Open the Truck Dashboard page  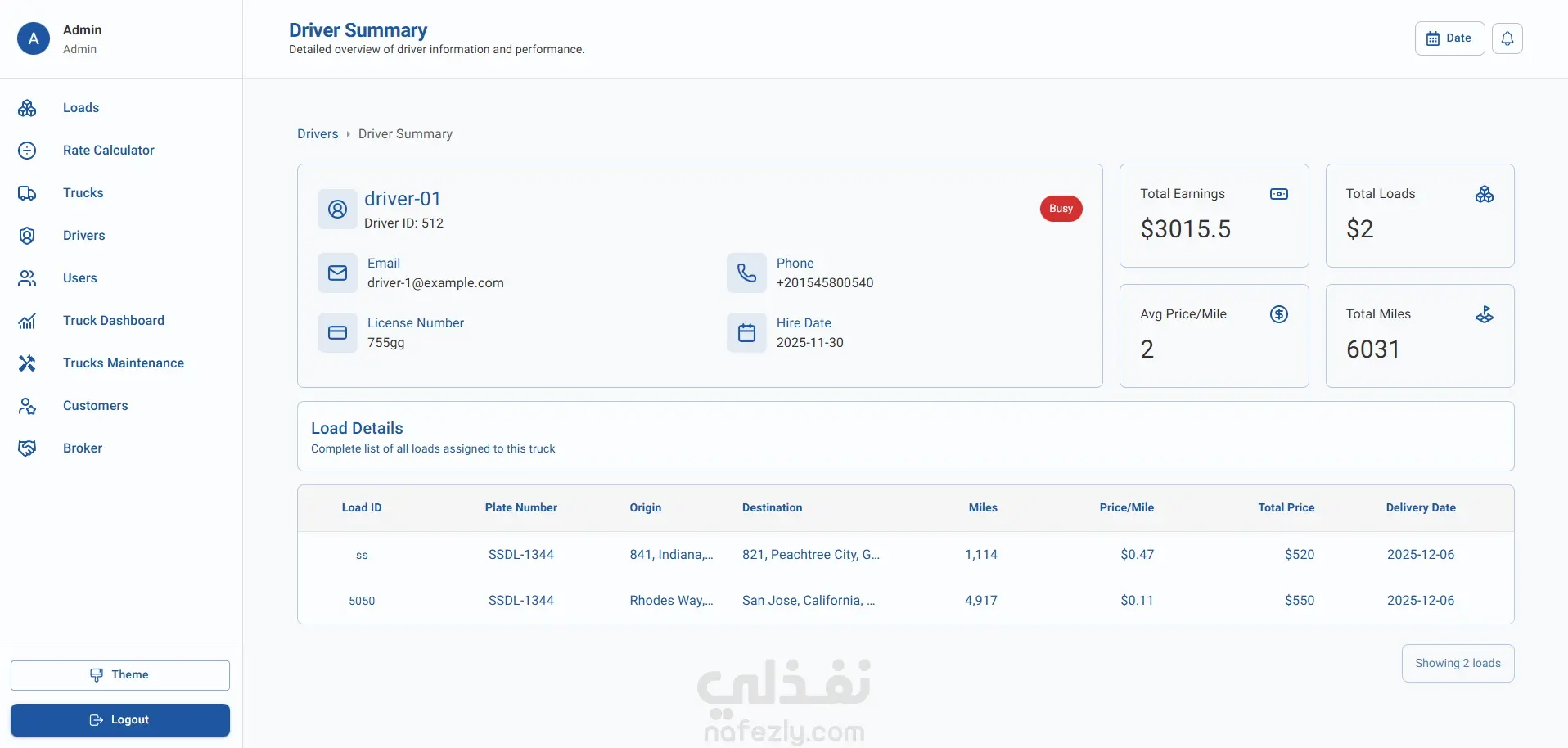click(x=114, y=321)
